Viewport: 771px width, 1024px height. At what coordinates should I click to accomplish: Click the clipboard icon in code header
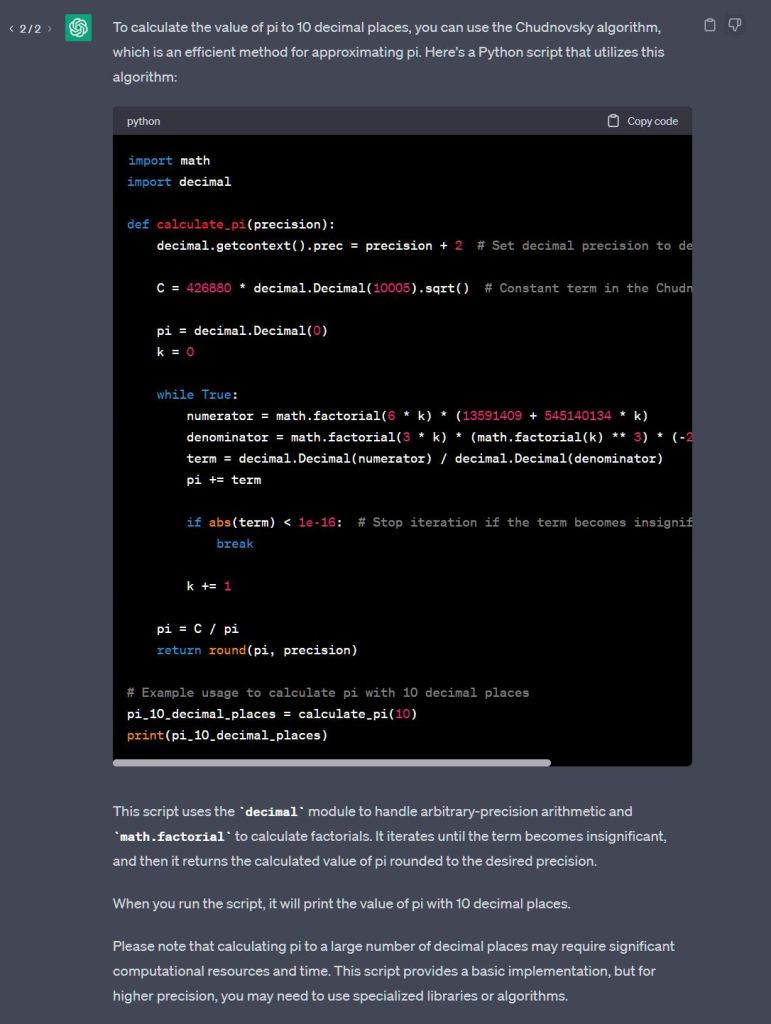(x=613, y=121)
